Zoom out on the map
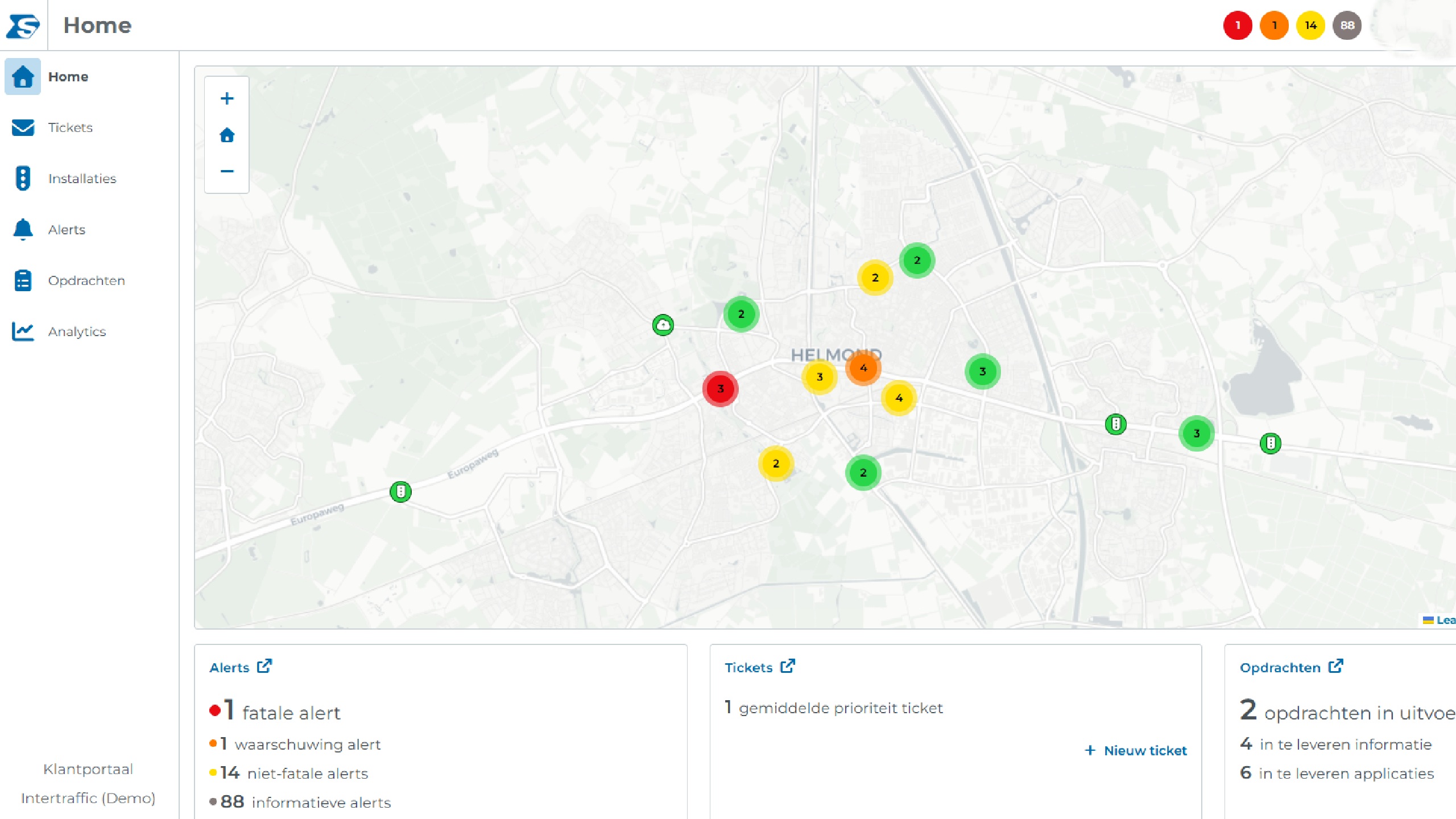The width and height of the screenshot is (1456, 819). pos(227,171)
